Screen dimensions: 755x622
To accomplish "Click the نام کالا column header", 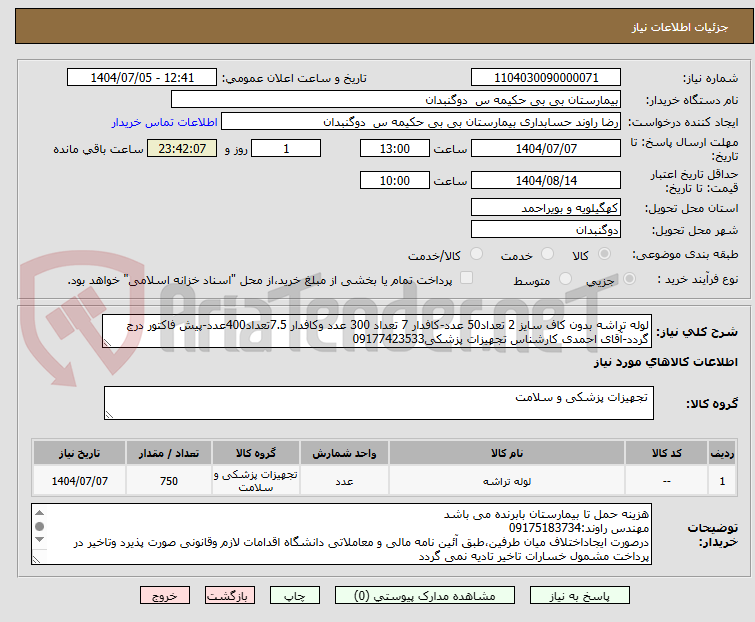I will 507,453.
